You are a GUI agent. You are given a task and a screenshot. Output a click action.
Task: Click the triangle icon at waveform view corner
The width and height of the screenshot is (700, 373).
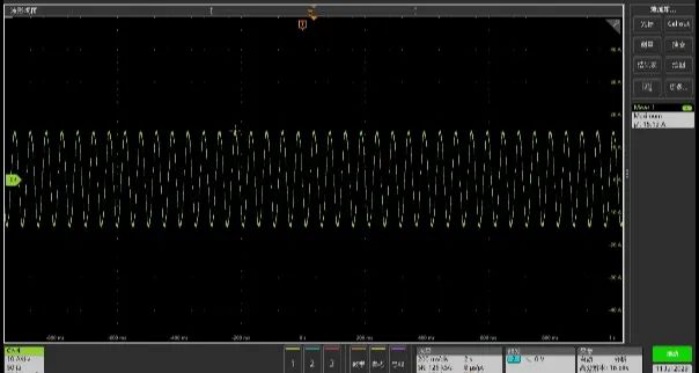[x=615, y=25]
